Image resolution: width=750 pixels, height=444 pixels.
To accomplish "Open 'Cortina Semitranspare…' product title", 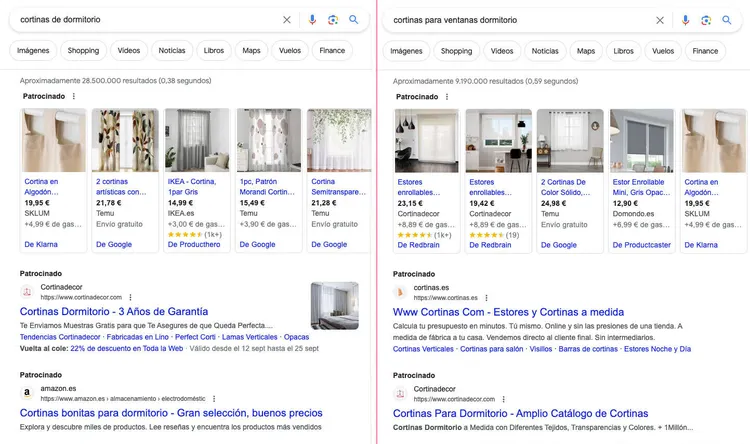I will (x=338, y=187).
